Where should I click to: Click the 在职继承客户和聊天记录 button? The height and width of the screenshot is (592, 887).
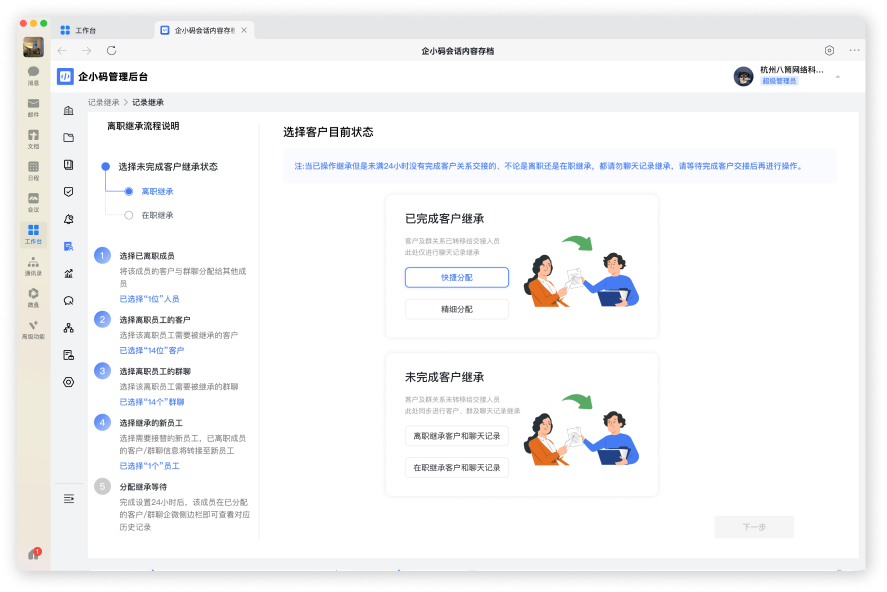tap(457, 467)
